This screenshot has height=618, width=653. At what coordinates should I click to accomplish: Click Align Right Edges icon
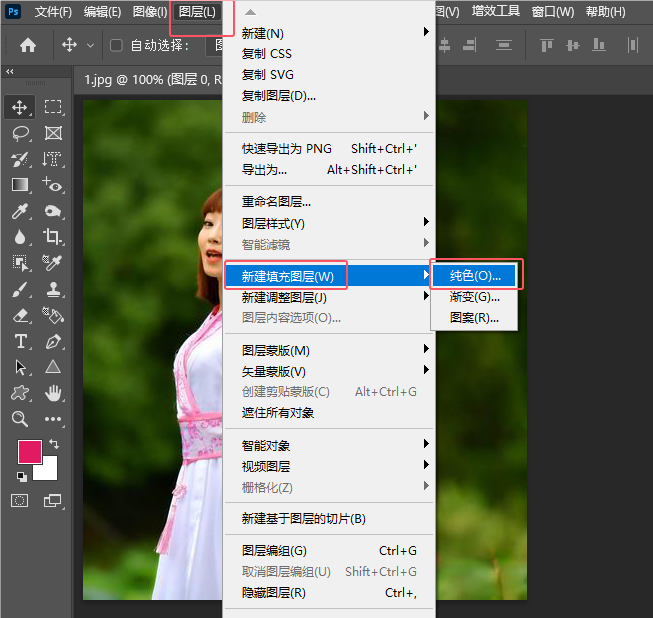pyautogui.click(x=469, y=45)
